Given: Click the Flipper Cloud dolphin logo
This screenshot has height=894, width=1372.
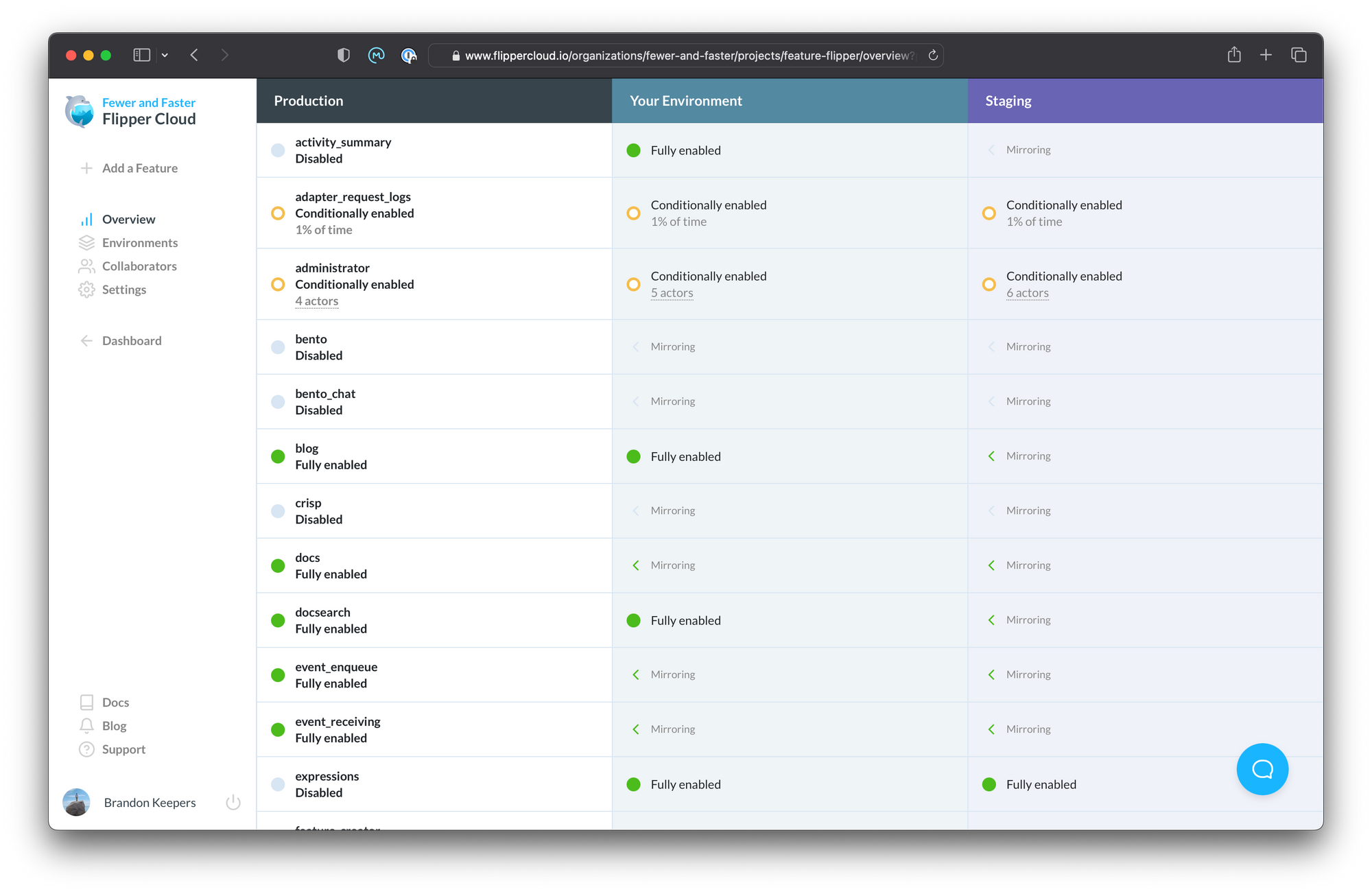Looking at the screenshot, I should click(80, 111).
